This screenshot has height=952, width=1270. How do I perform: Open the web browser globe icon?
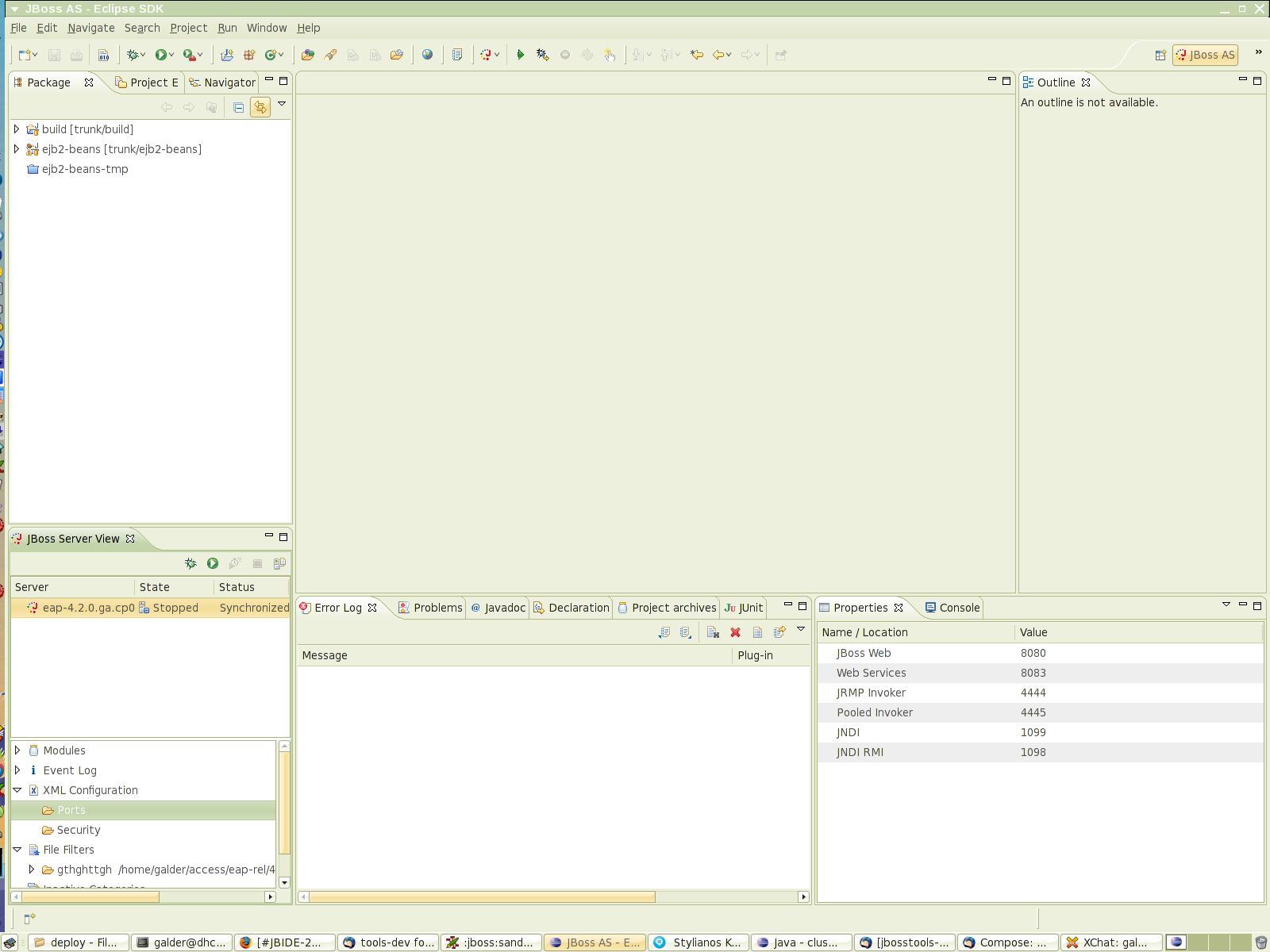pyautogui.click(x=428, y=55)
